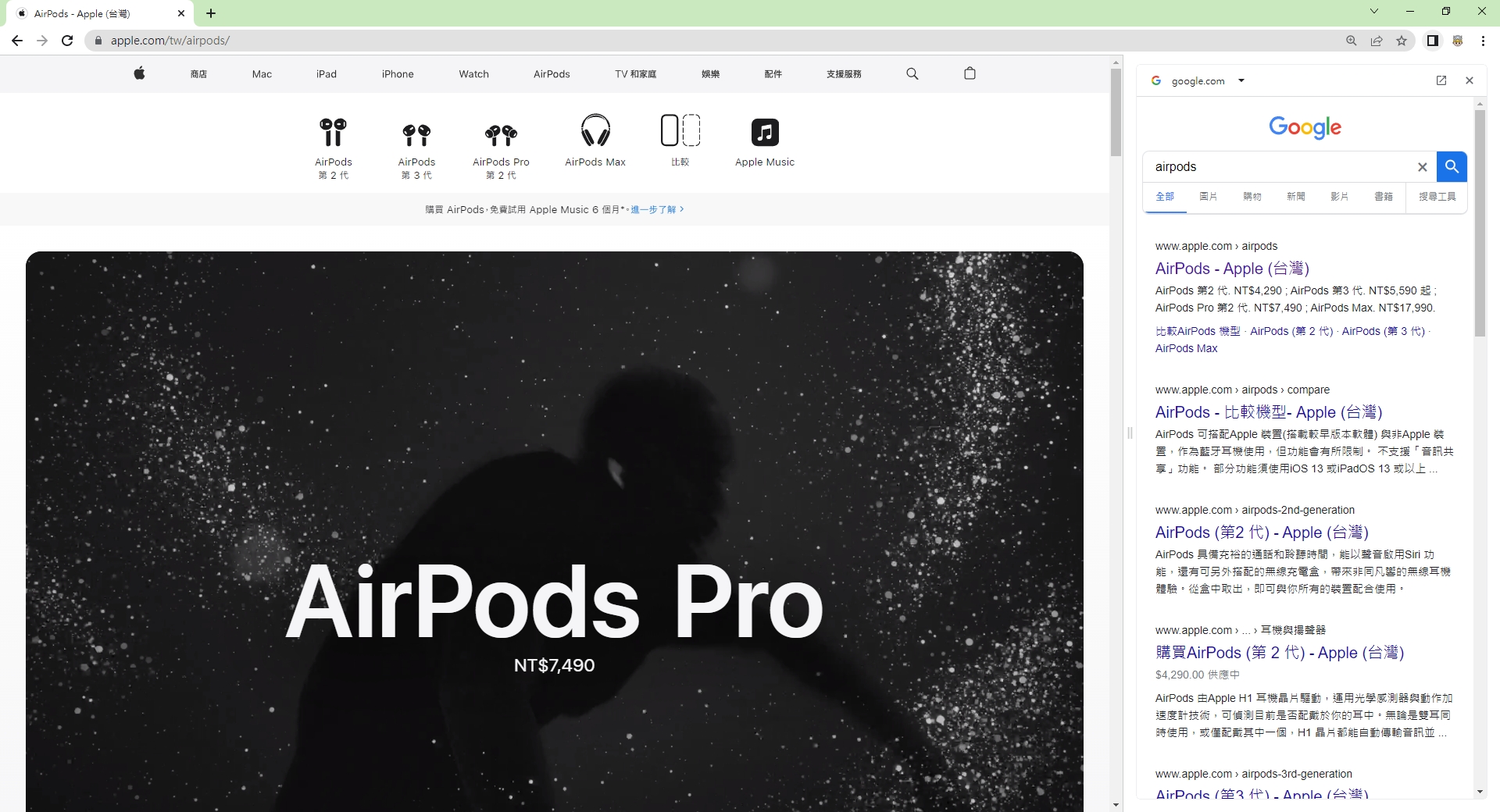Open result AirPods - 比較機型- Apple (台灣)
The width and height of the screenshot is (1500, 812).
pos(1269,412)
